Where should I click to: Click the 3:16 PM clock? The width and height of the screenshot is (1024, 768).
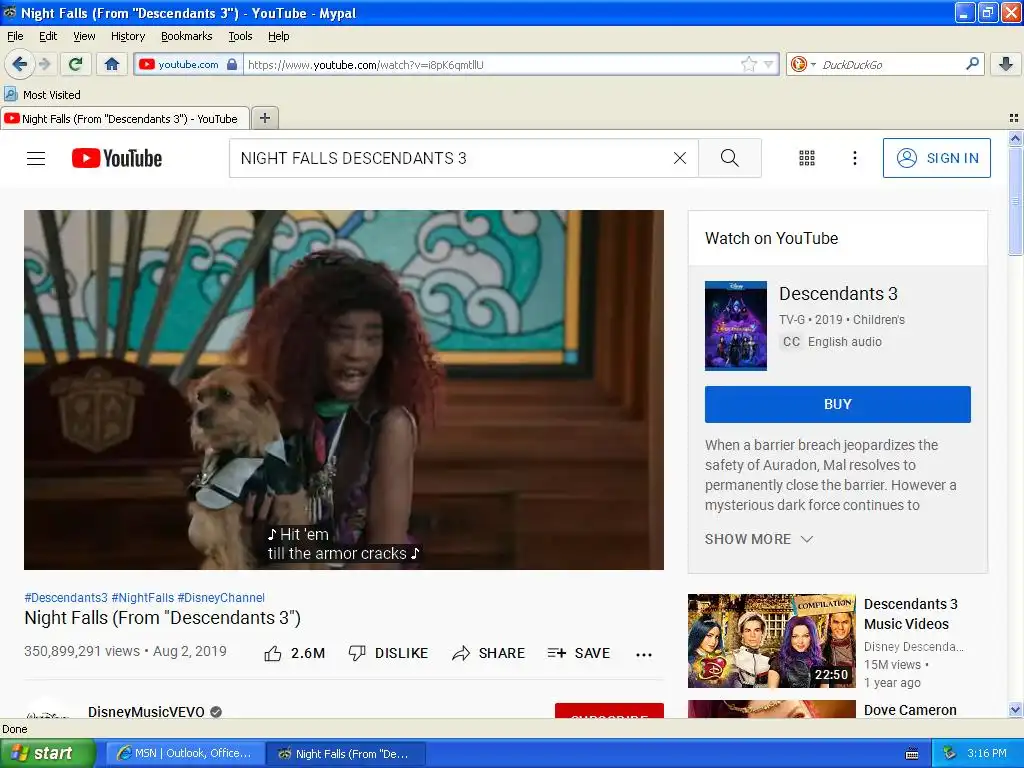[x=987, y=753]
